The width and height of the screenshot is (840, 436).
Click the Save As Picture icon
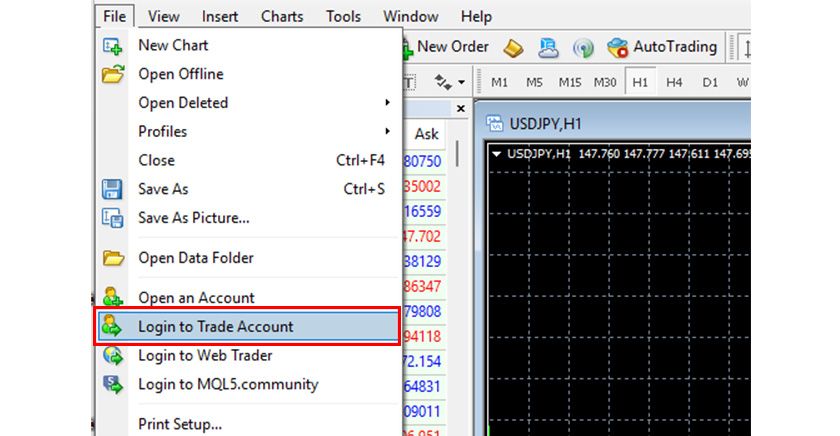coord(113,217)
